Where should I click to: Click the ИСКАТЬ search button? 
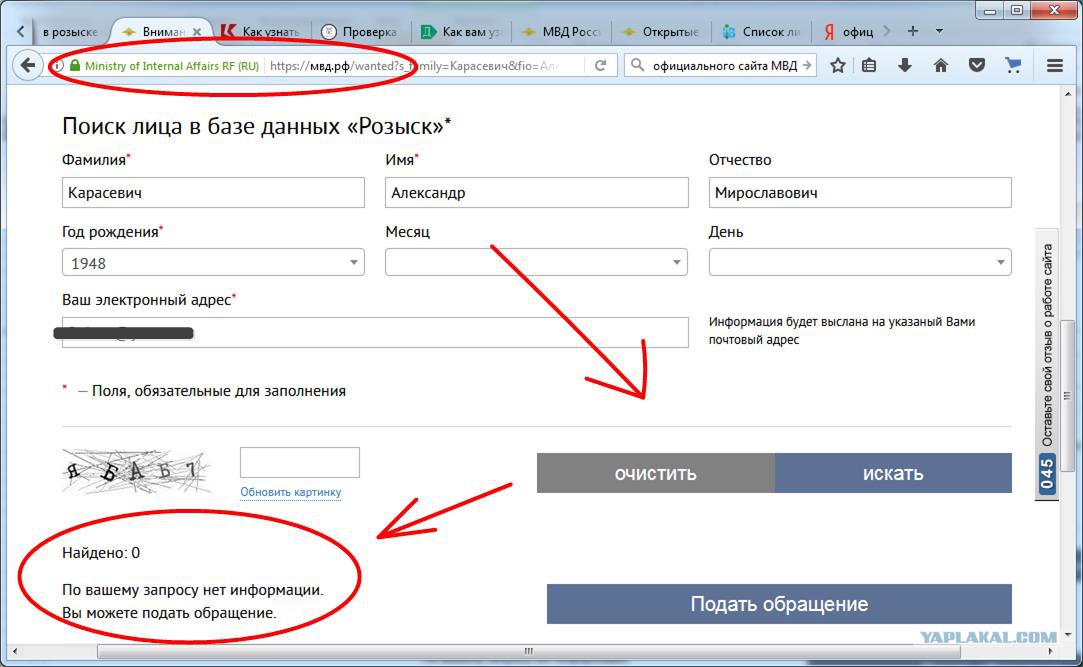pyautogui.click(x=893, y=473)
